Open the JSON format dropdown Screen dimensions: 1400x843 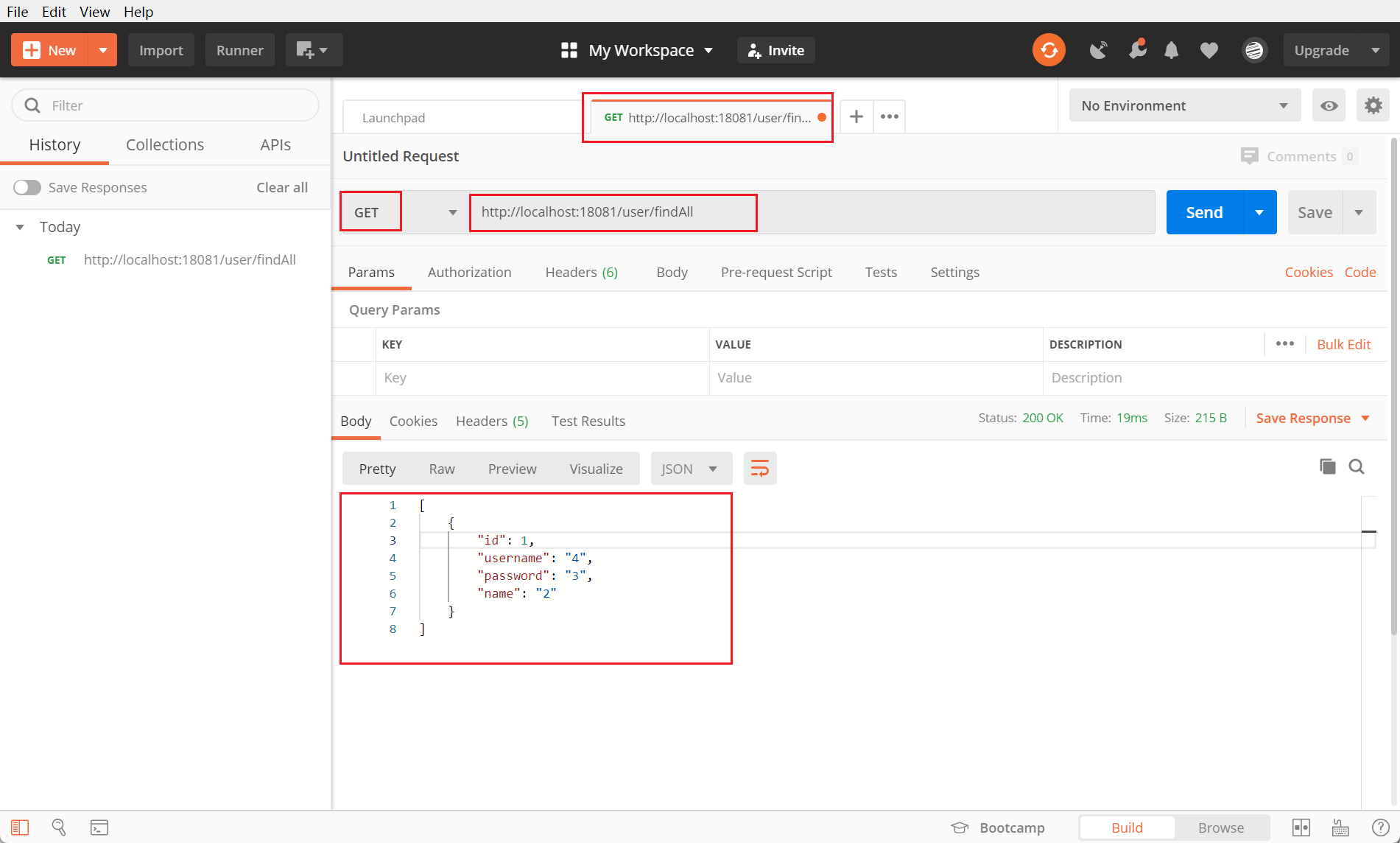click(691, 469)
